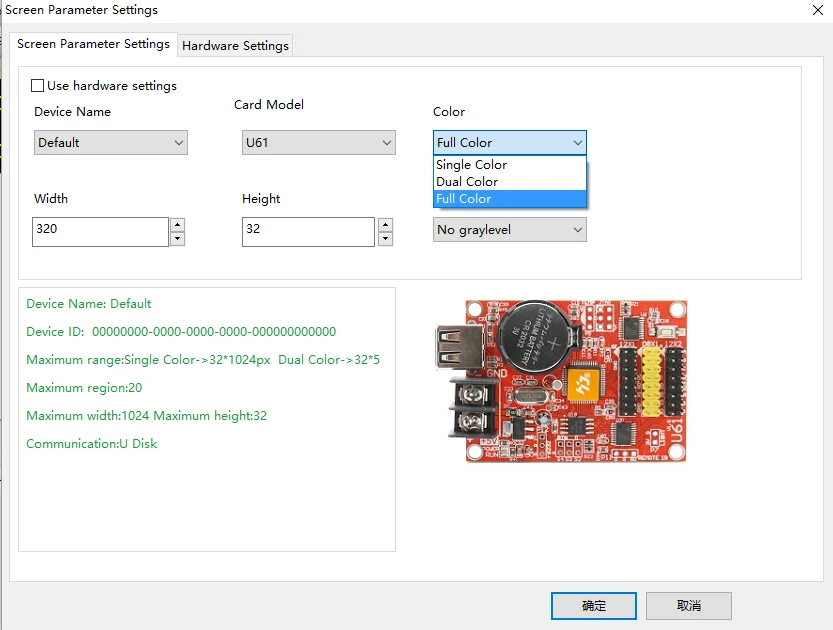This screenshot has height=630, width=833.
Task: Open the No graylevel dropdown
Action: 509,230
